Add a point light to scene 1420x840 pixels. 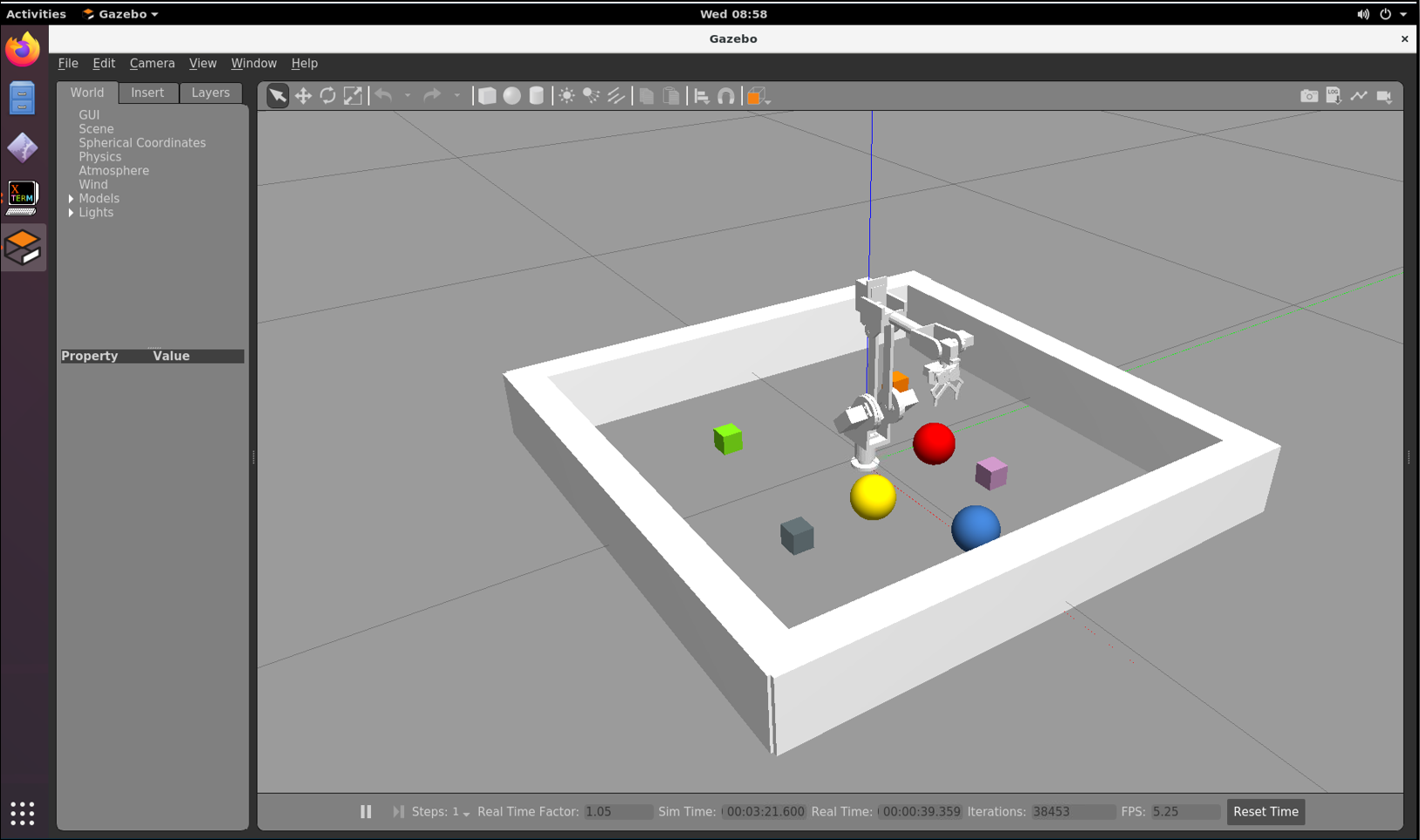click(x=566, y=96)
